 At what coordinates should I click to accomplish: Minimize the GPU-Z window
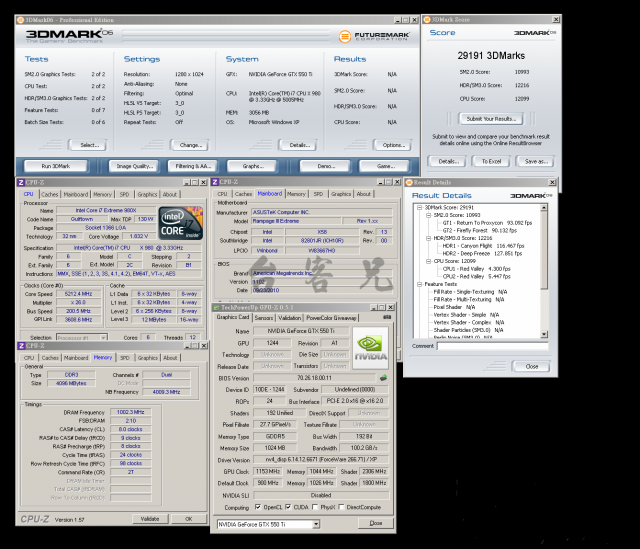point(373,307)
